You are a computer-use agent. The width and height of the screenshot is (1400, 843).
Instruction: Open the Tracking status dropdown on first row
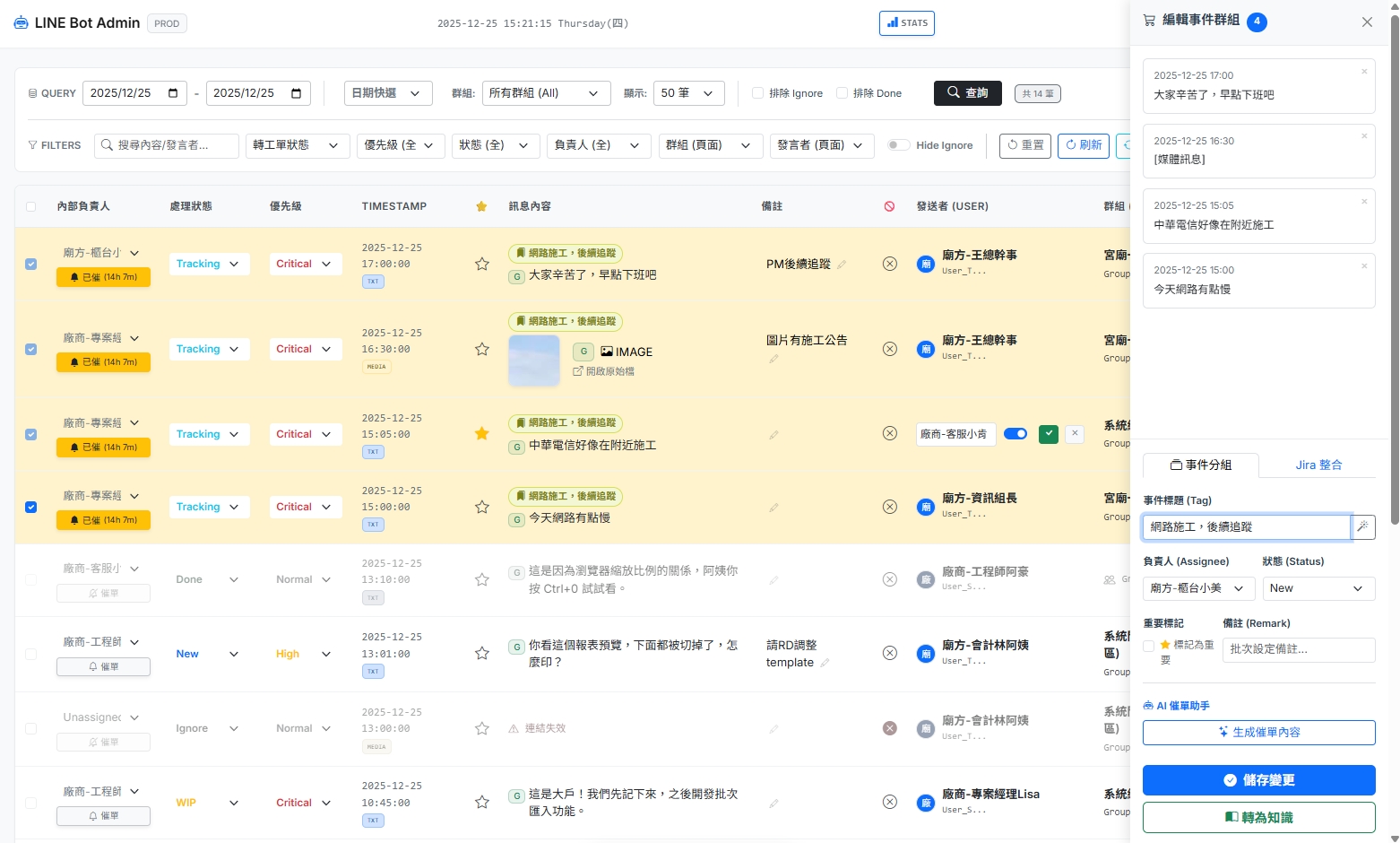click(209, 264)
